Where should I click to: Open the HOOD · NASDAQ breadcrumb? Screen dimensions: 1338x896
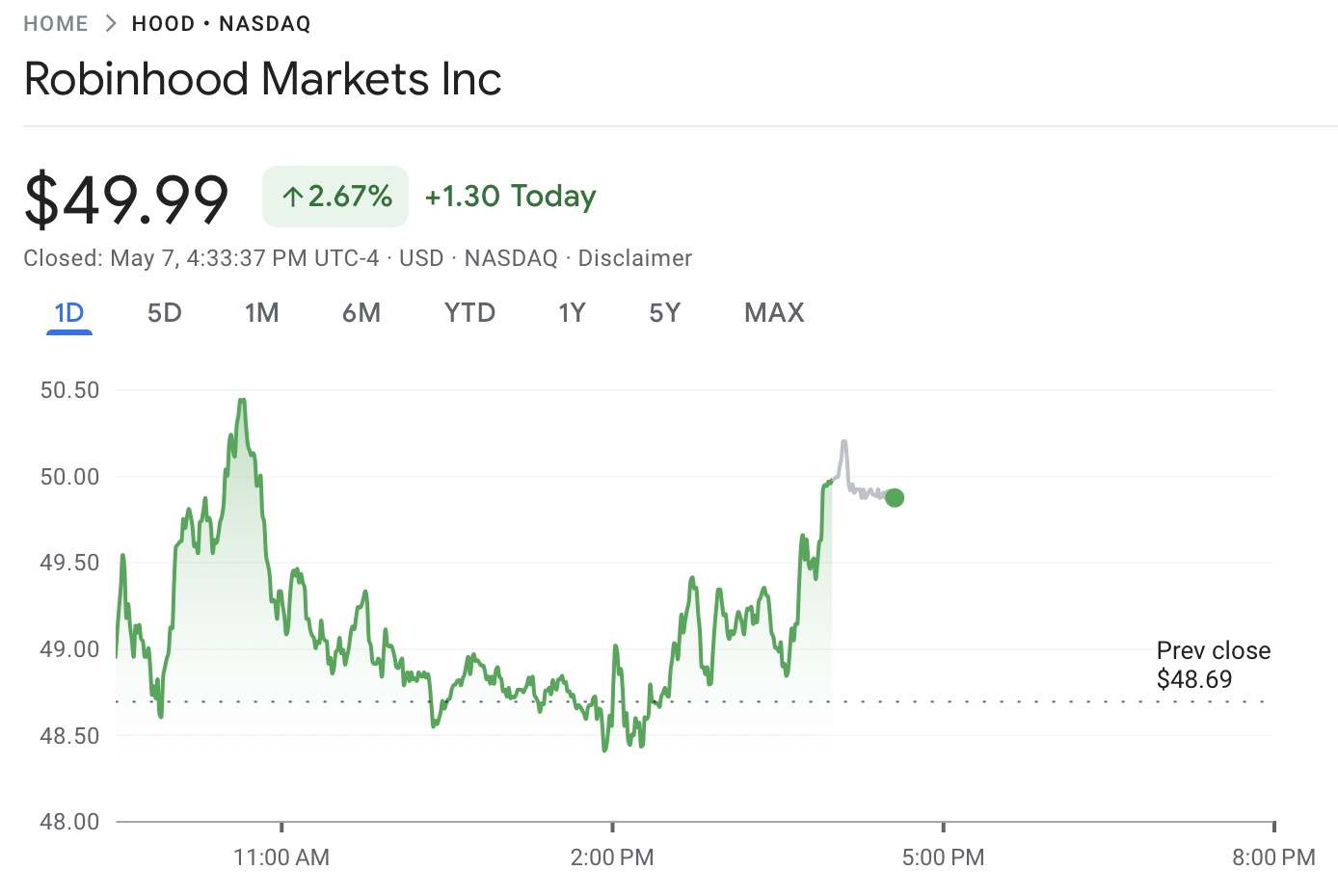[x=221, y=24]
